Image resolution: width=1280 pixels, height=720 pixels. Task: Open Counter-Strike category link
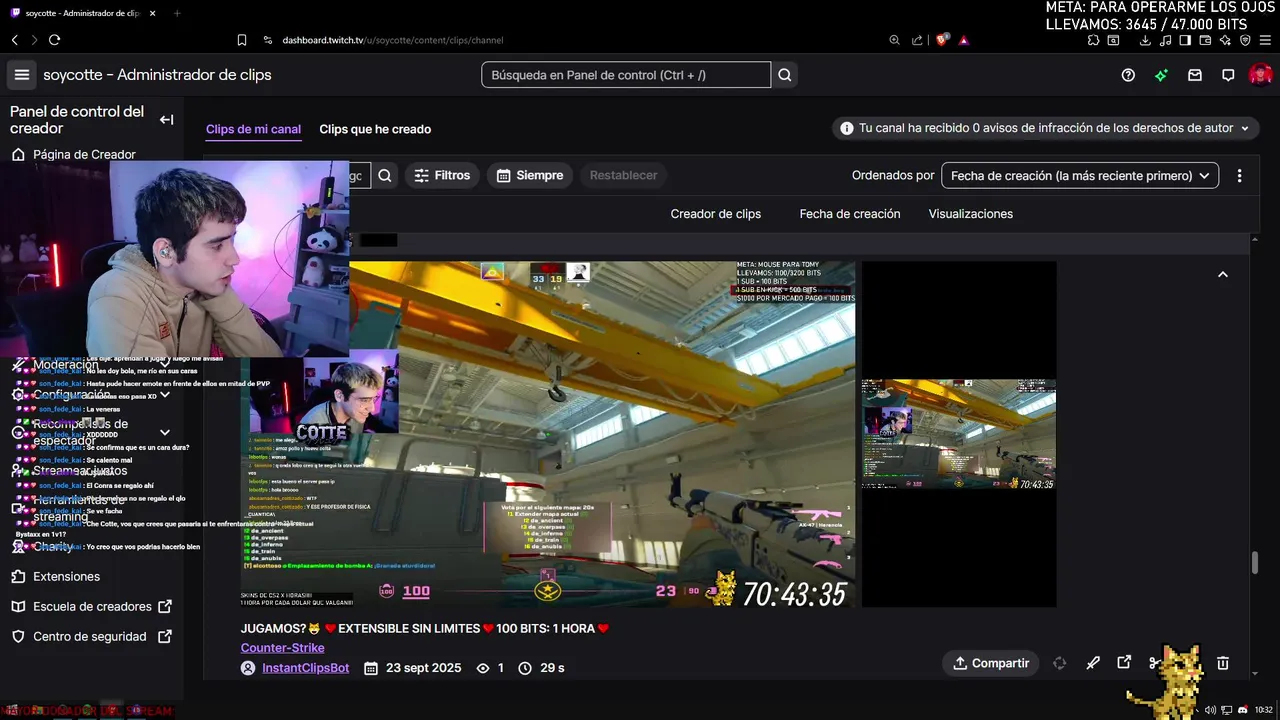coord(282,647)
